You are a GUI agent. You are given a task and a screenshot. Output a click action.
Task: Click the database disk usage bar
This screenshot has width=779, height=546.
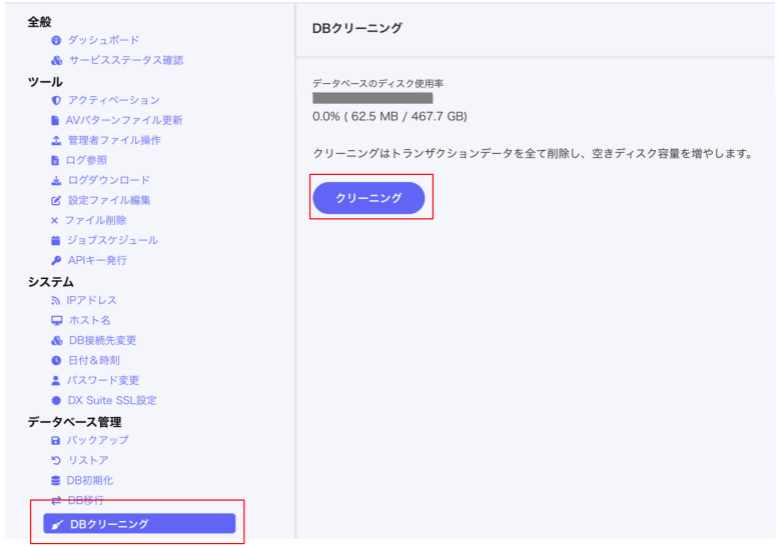tap(372, 98)
